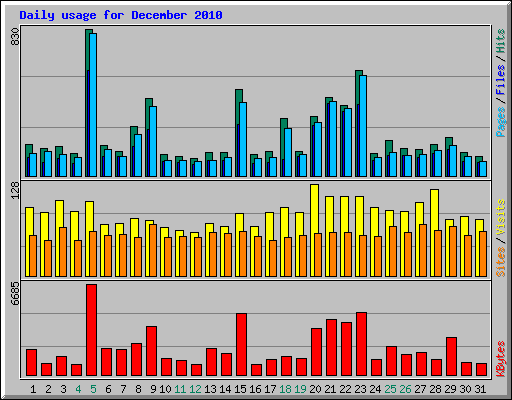Click day 20 on the x-axis
The image size is (512, 400).
pyautogui.click(x=315, y=389)
